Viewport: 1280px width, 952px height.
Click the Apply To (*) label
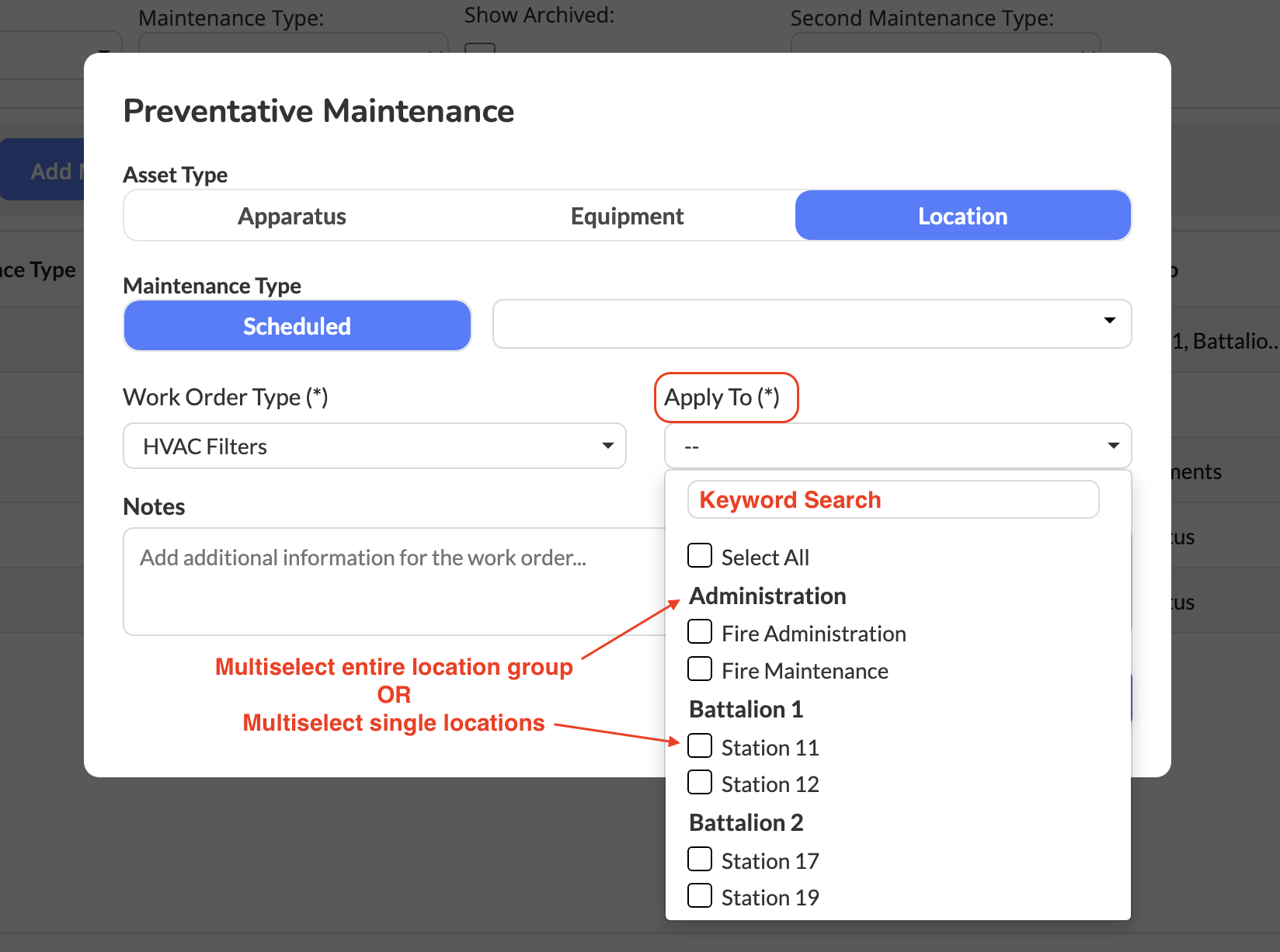pos(722,398)
